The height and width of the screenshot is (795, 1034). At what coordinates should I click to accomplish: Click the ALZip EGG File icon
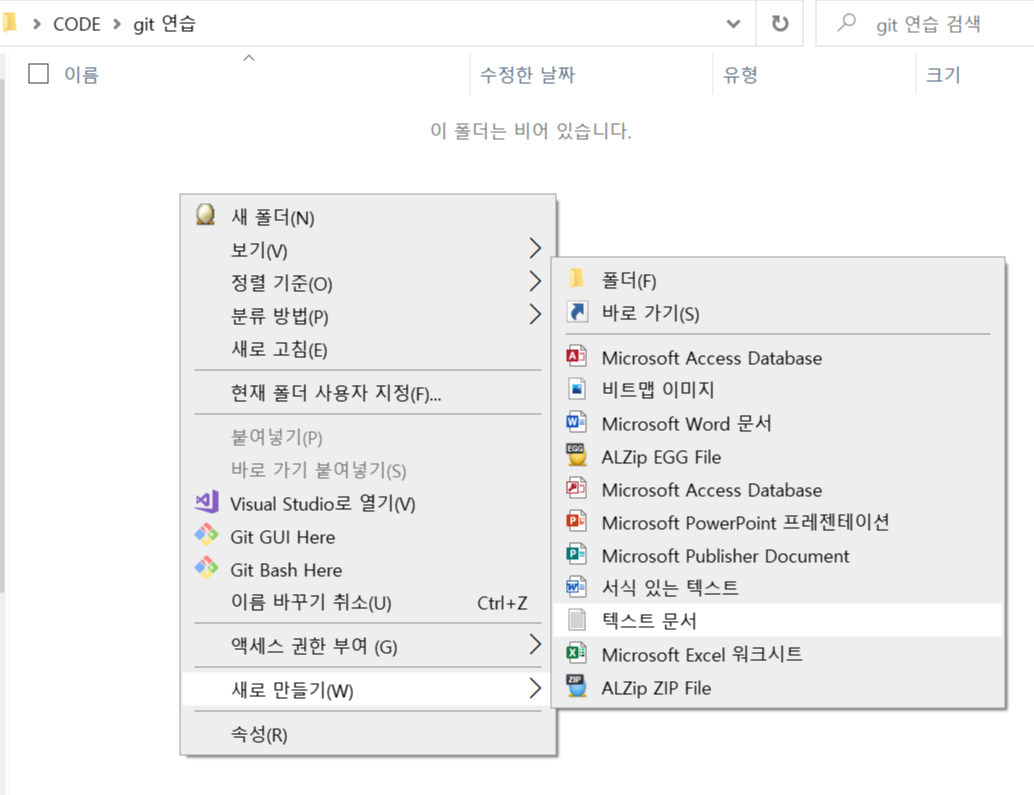coord(576,455)
